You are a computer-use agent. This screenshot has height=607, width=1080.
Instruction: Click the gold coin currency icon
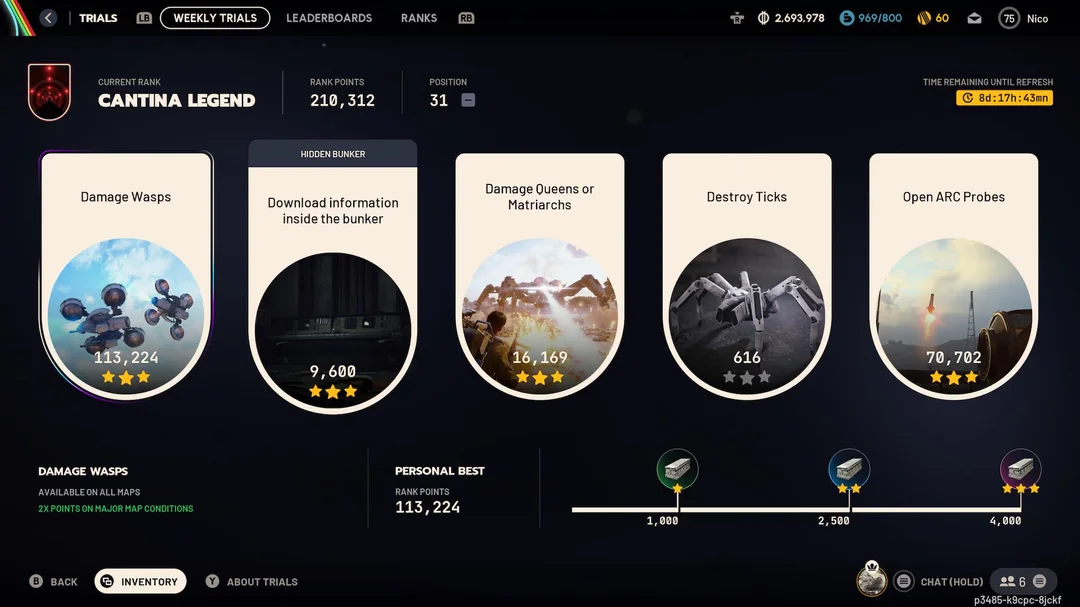(x=924, y=18)
